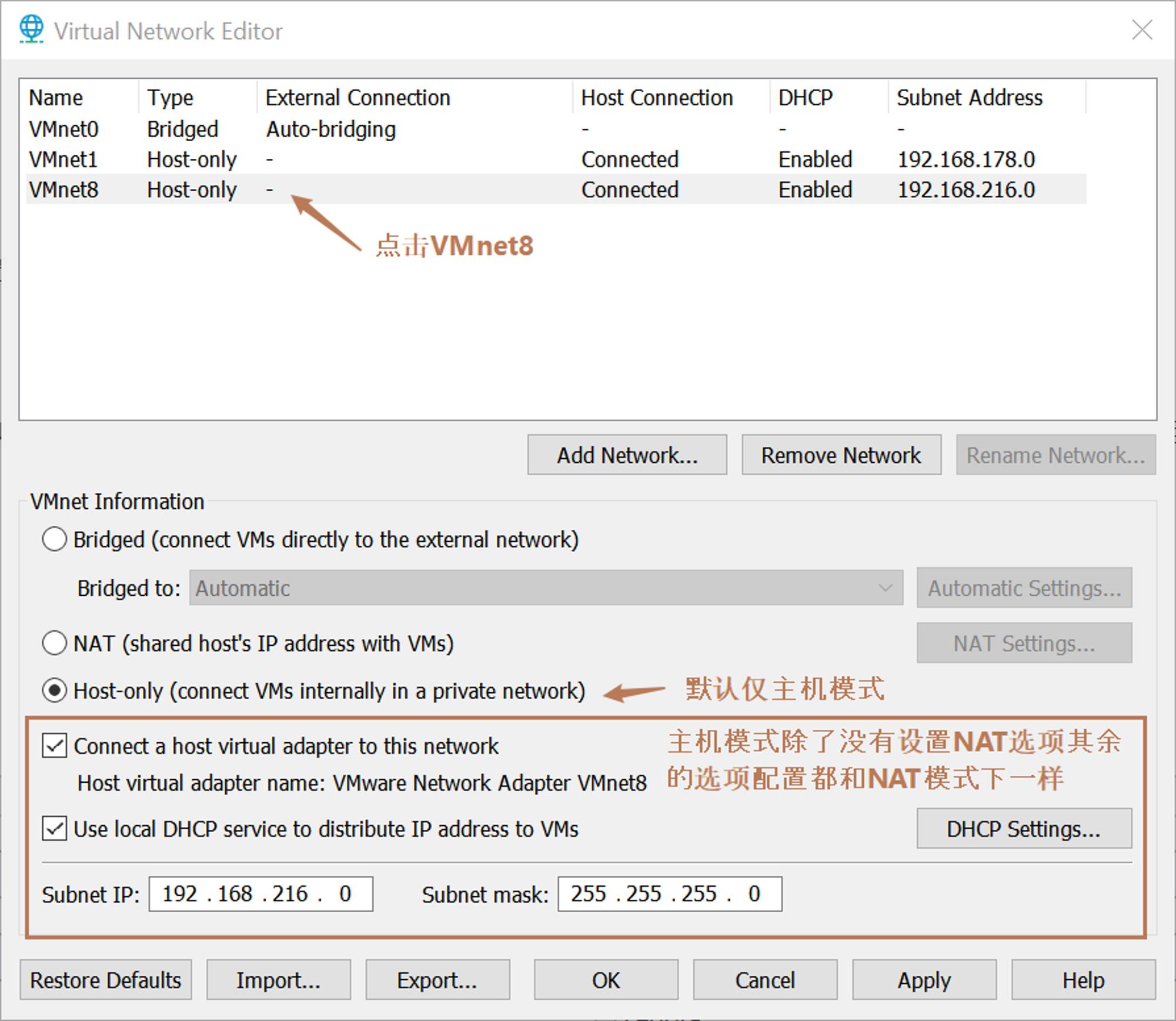Click Remove Network button
Viewport: 1176px width, 1021px height.
pyautogui.click(x=841, y=455)
